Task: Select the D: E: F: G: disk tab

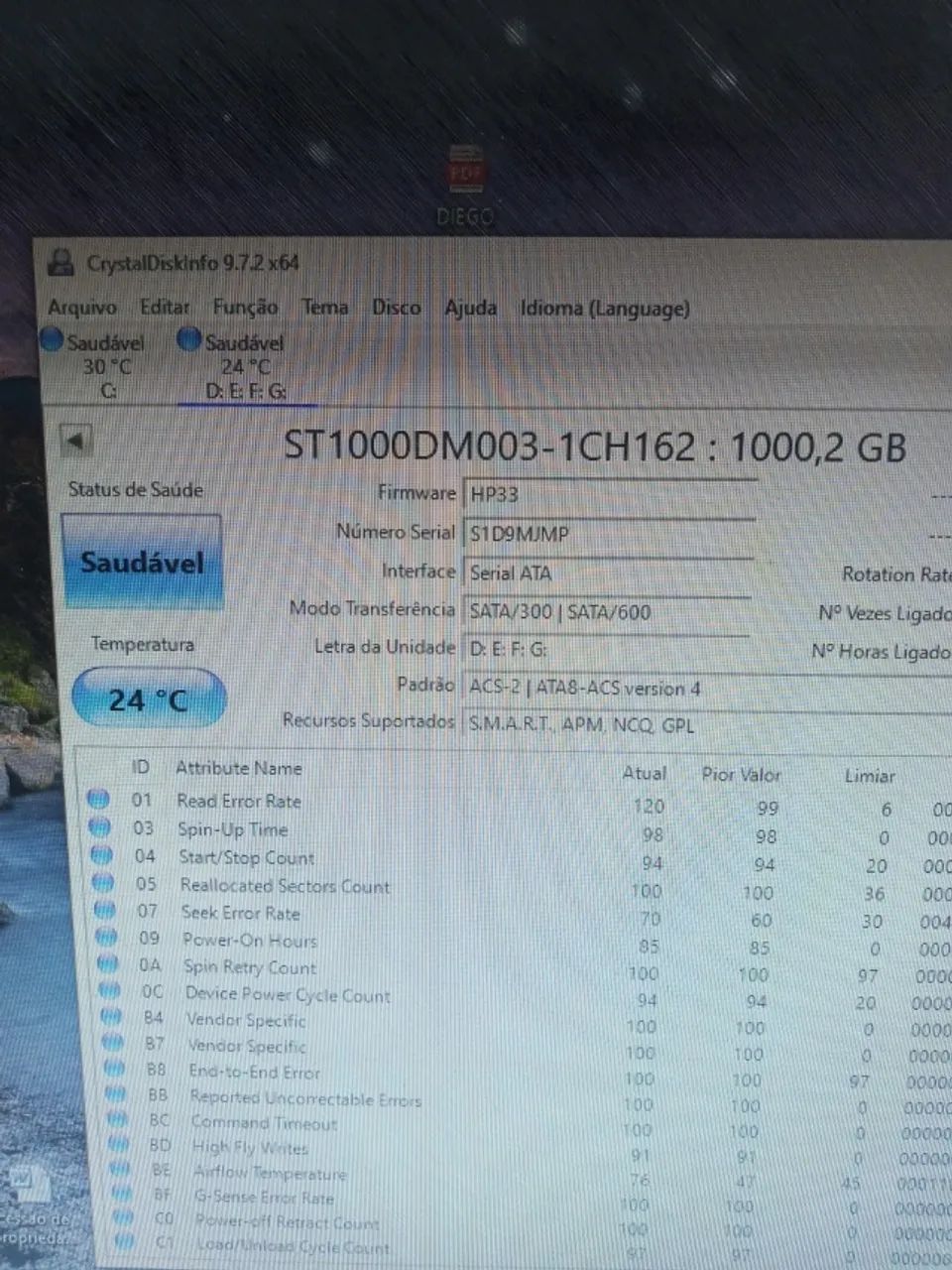Action: pyautogui.click(x=246, y=366)
